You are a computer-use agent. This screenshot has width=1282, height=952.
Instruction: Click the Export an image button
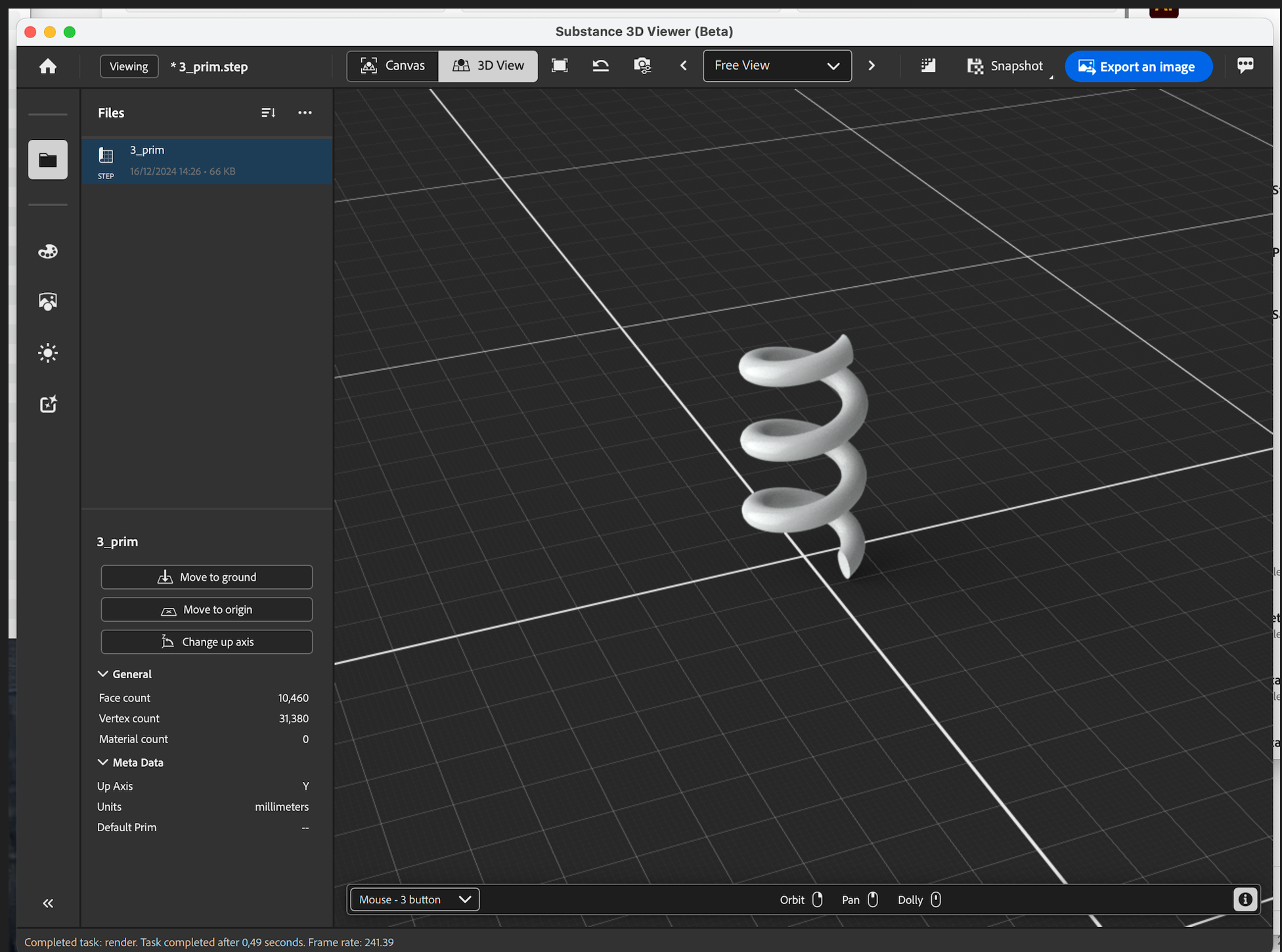(x=1138, y=66)
